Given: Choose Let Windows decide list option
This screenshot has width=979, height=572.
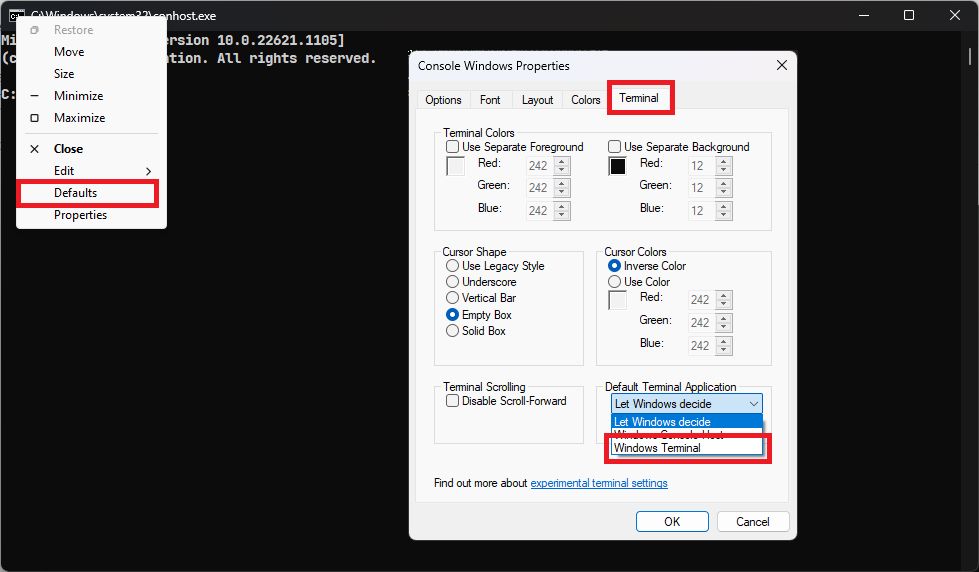Looking at the screenshot, I should [686, 422].
